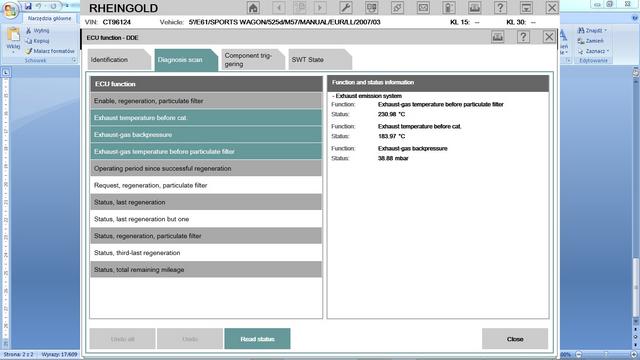Screen dimensions: 640x360
Task: Select Status, regeneration, particulate filter row
Action: click(206, 236)
